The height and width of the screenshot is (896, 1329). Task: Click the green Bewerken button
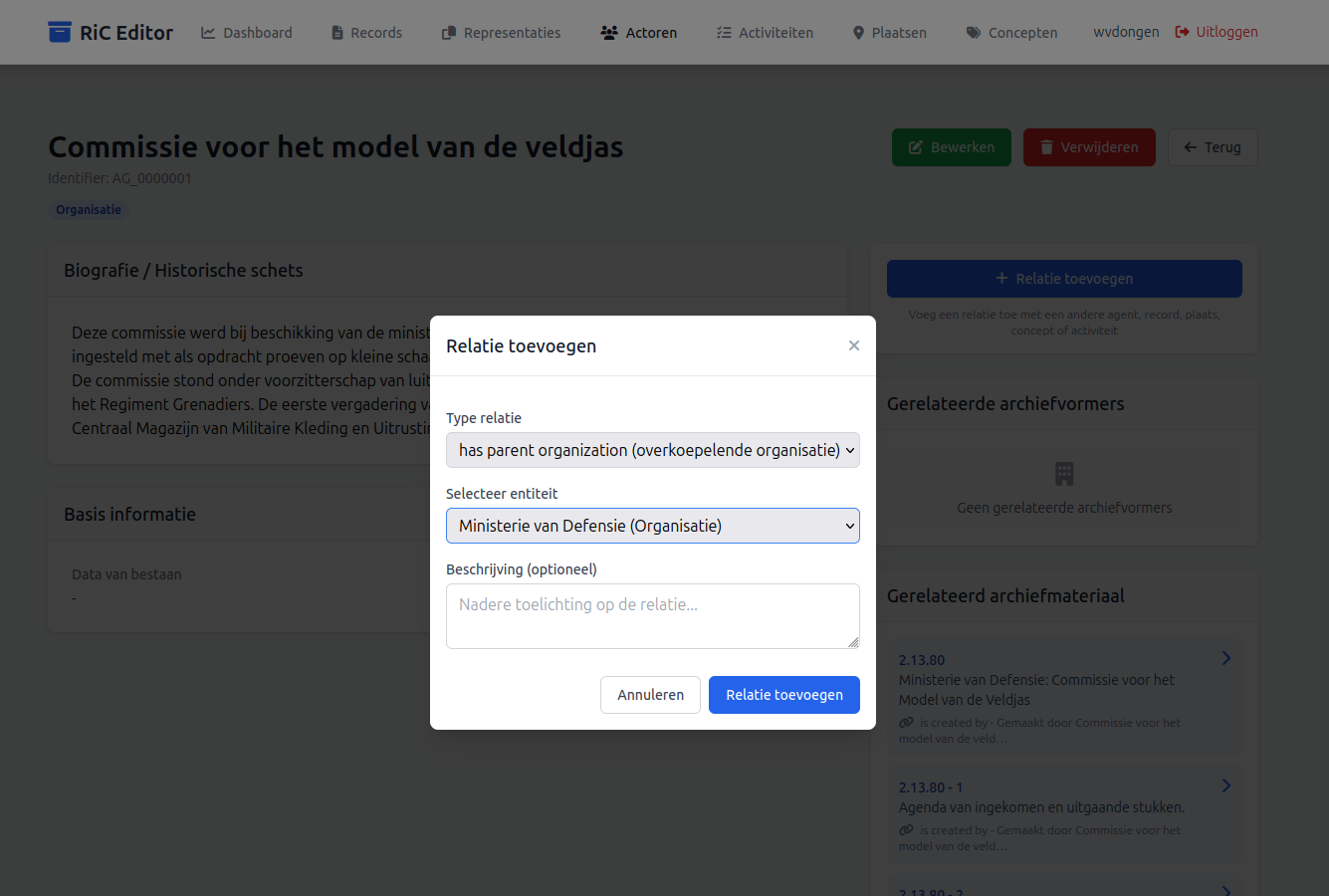click(x=952, y=147)
